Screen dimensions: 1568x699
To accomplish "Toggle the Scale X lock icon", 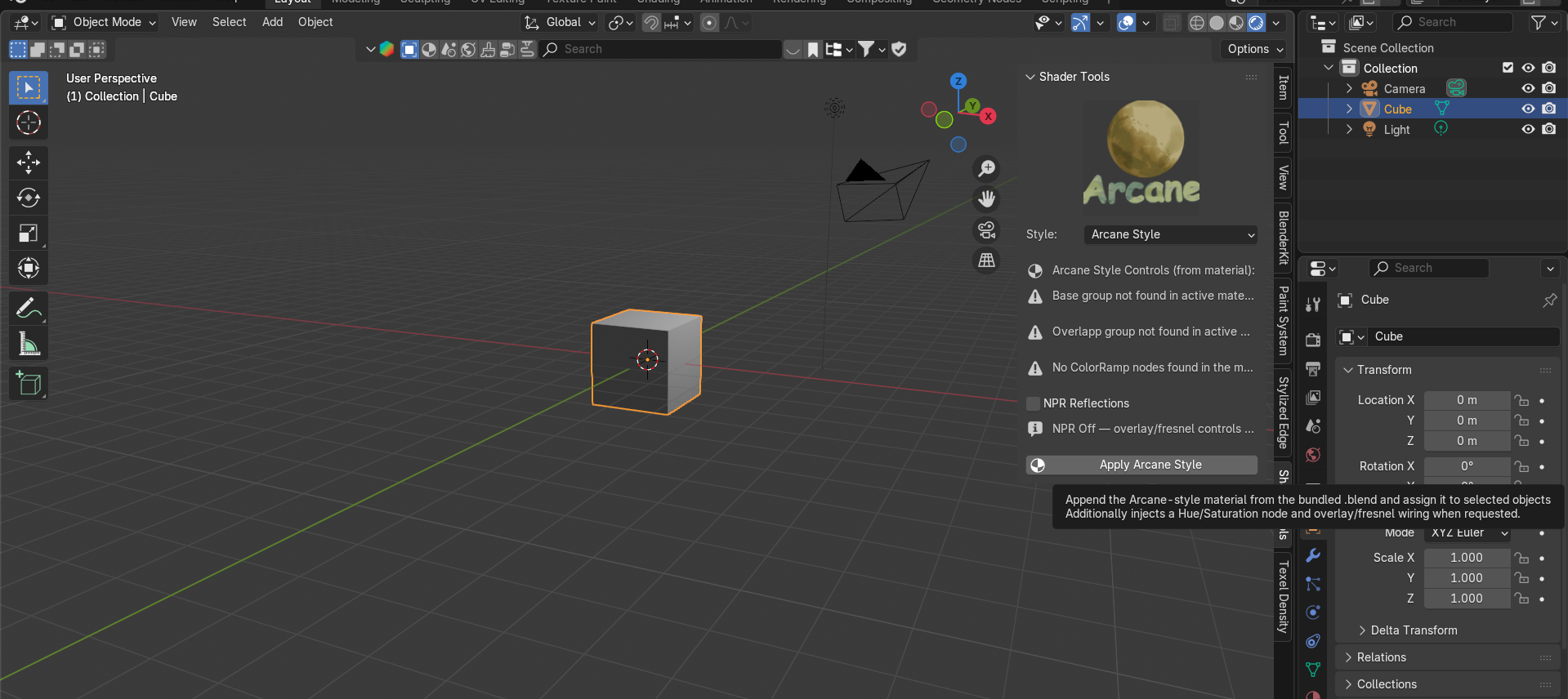I will click(1521, 558).
